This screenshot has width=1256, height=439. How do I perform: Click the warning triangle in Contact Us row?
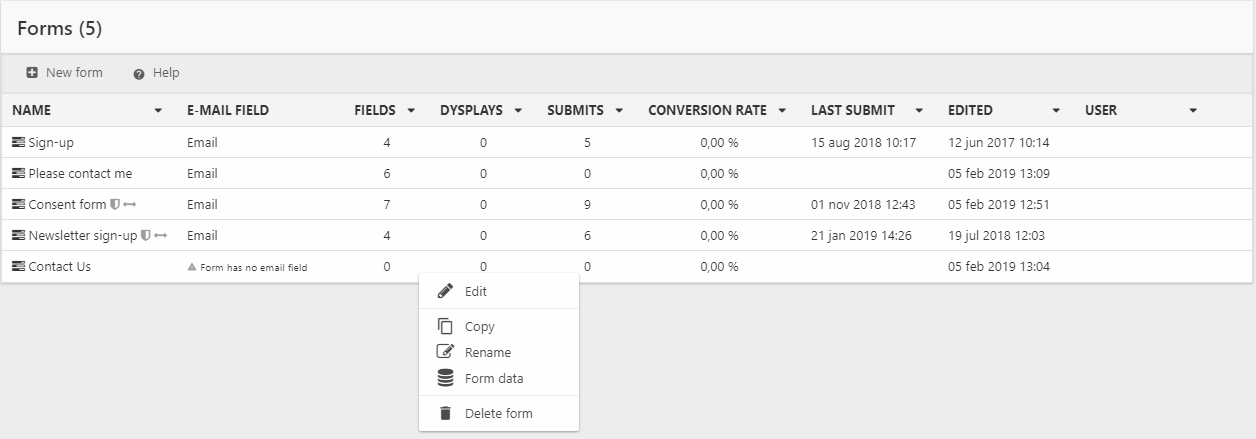[x=192, y=268]
